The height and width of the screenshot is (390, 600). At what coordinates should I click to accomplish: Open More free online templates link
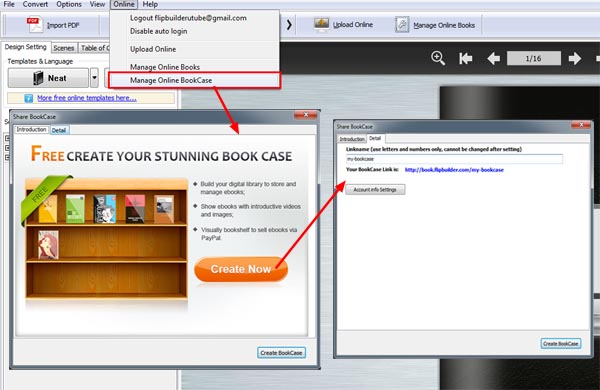tap(87, 98)
